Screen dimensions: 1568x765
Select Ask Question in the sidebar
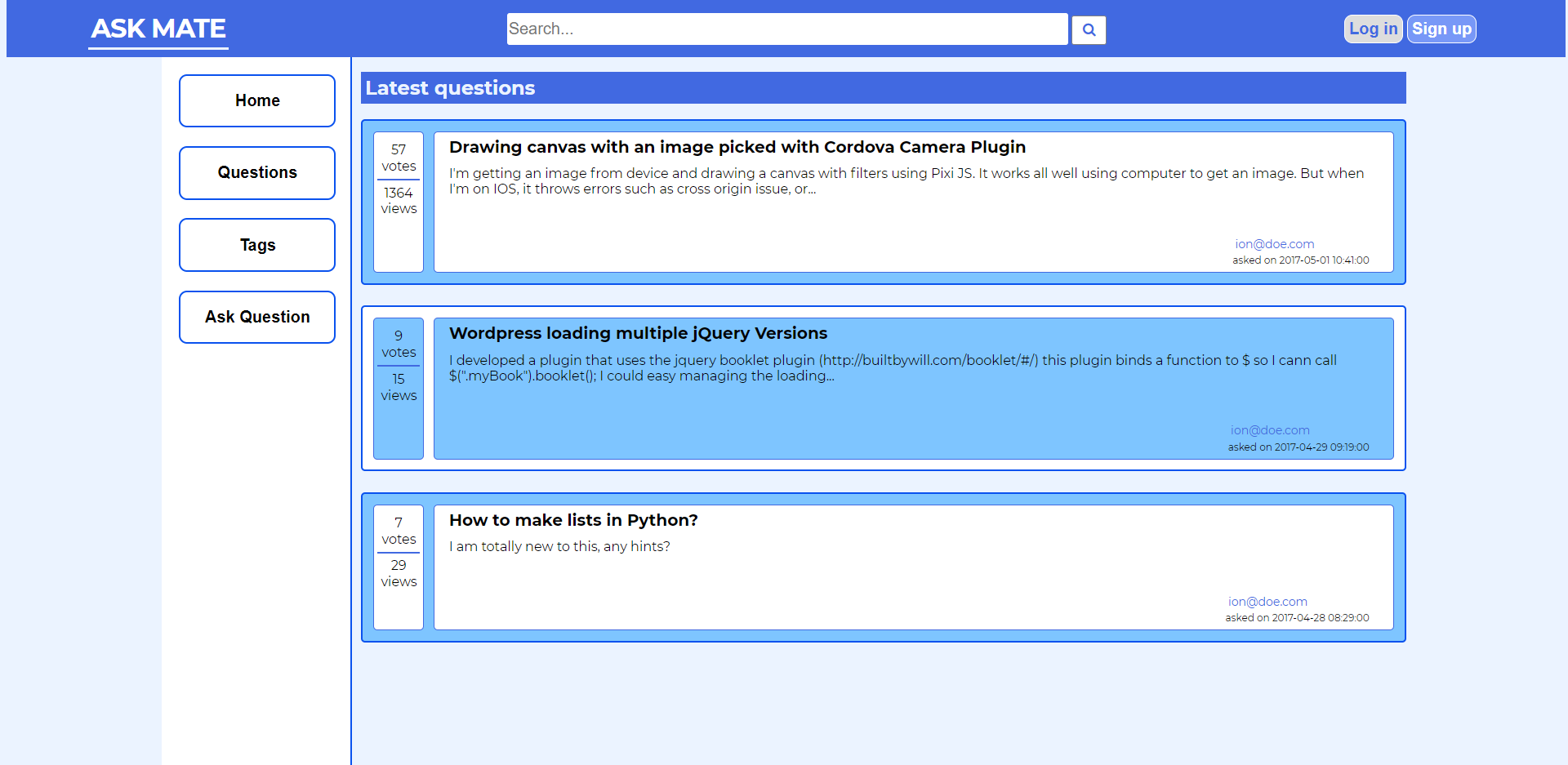click(x=256, y=317)
